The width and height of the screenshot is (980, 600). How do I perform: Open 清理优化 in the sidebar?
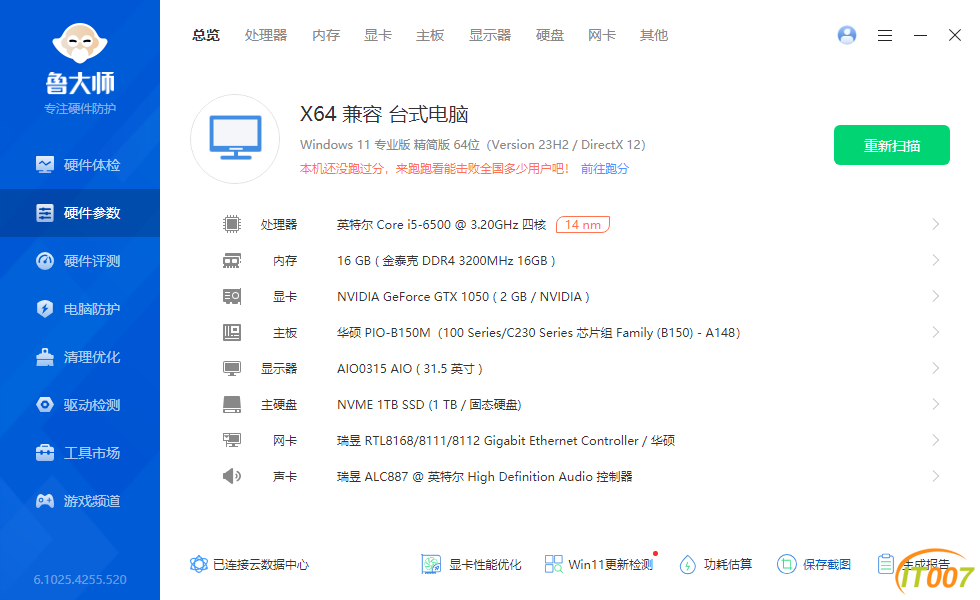click(x=79, y=358)
